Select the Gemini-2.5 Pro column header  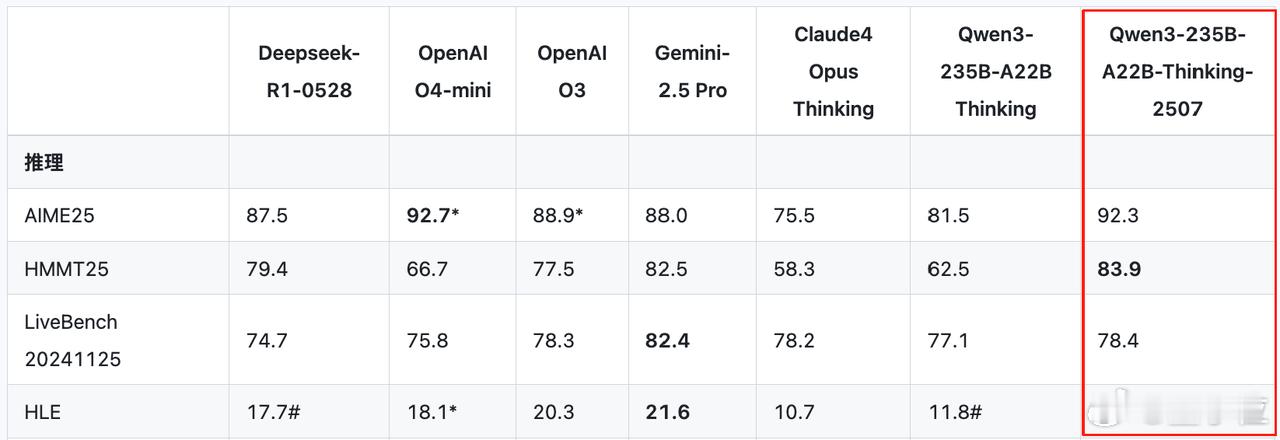[692, 71]
